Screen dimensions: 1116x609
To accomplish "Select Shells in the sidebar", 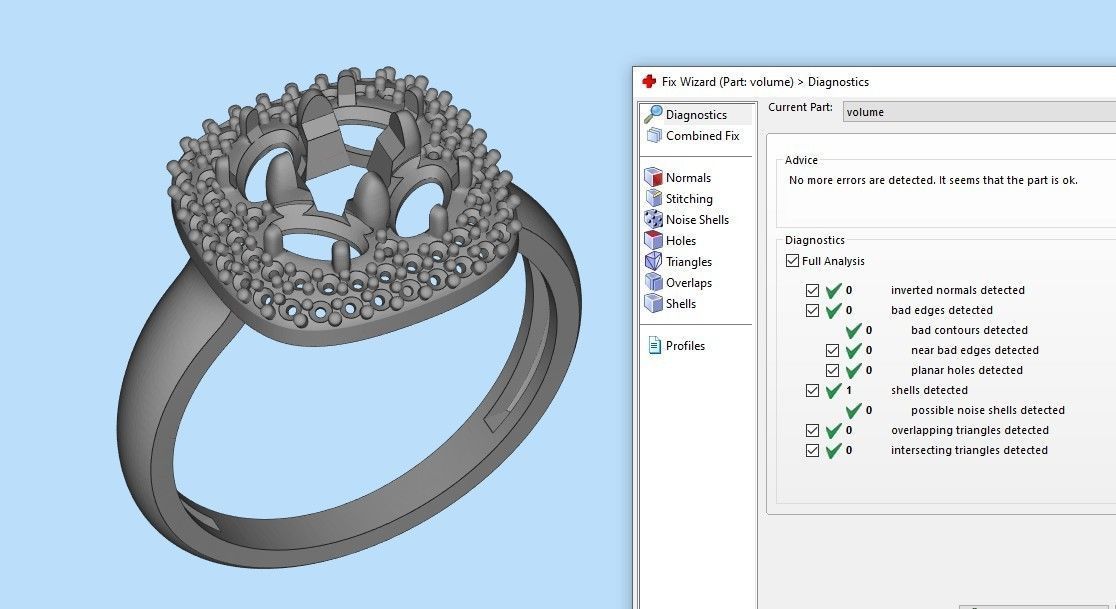I will 680,303.
